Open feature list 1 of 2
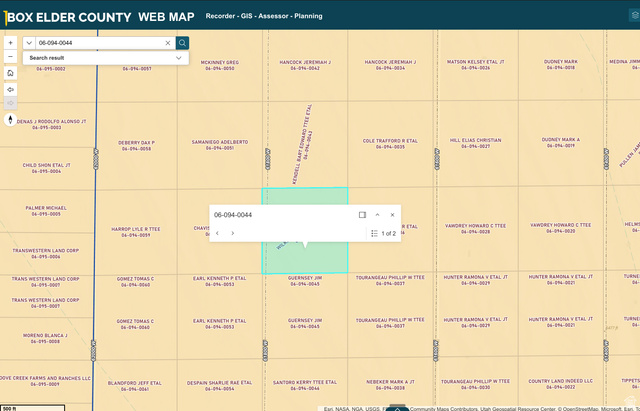 tap(384, 233)
